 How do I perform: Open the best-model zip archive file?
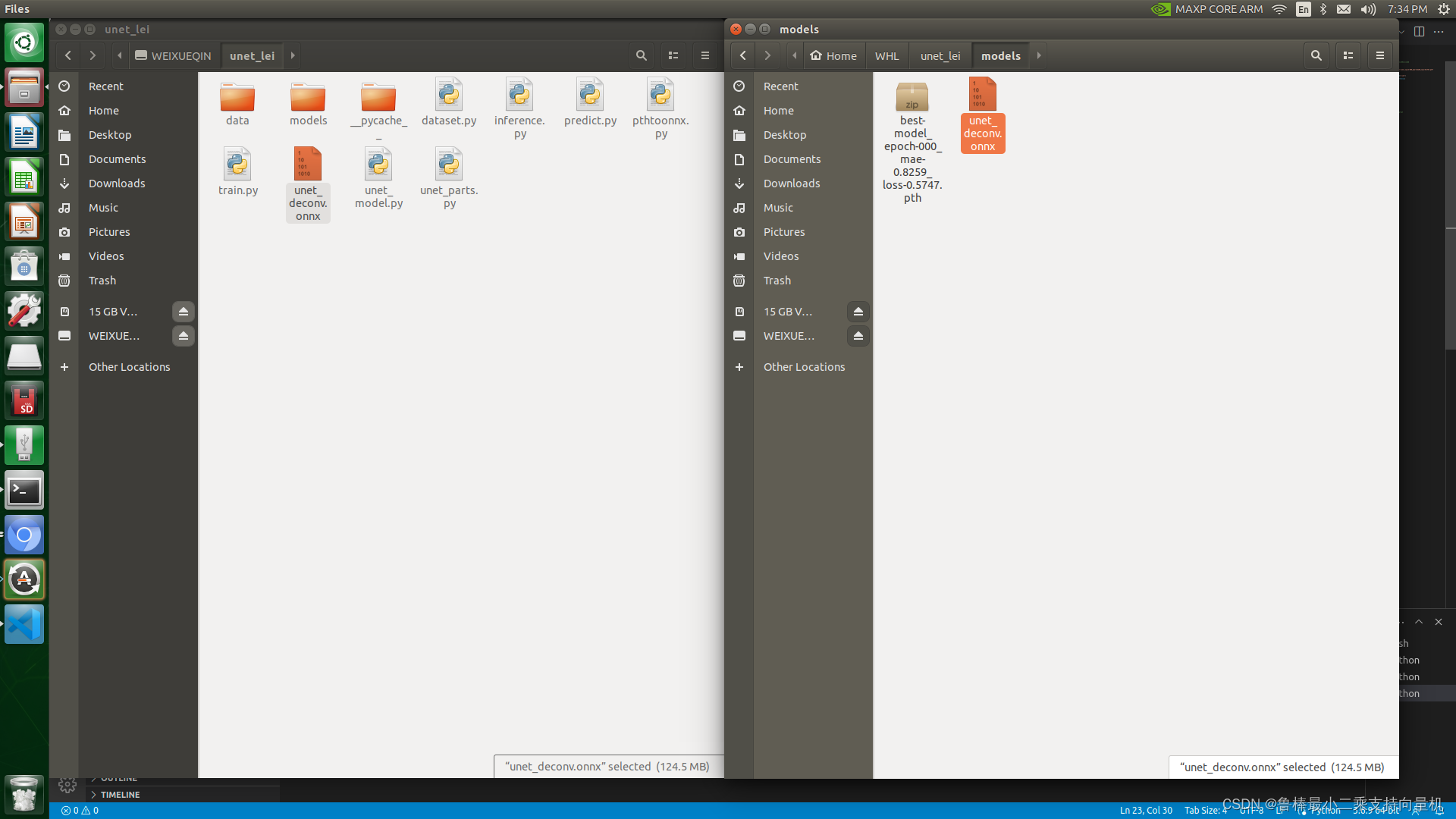(912, 97)
